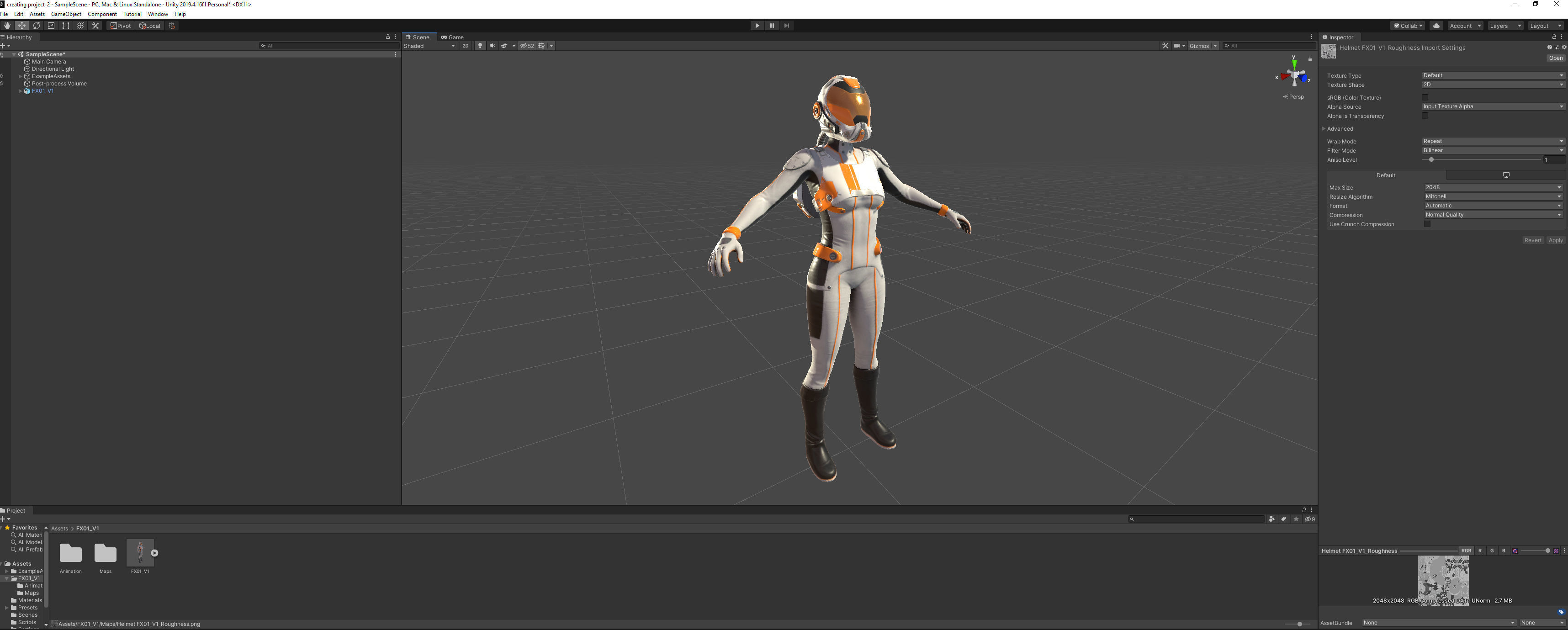
Task: Open the Texture Type dropdown
Action: click(x=1492, y=75)
